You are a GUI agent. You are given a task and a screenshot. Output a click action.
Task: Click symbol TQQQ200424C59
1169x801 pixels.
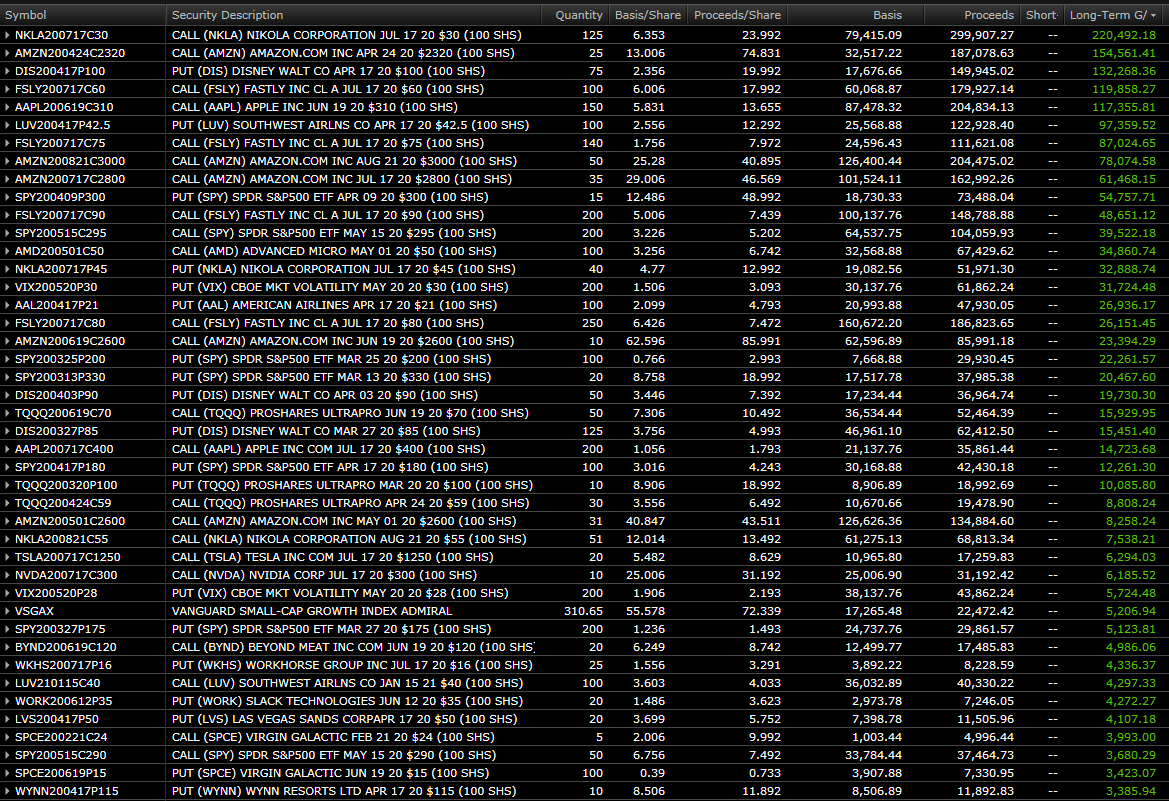pyautogui.click(x=63, y=503)
